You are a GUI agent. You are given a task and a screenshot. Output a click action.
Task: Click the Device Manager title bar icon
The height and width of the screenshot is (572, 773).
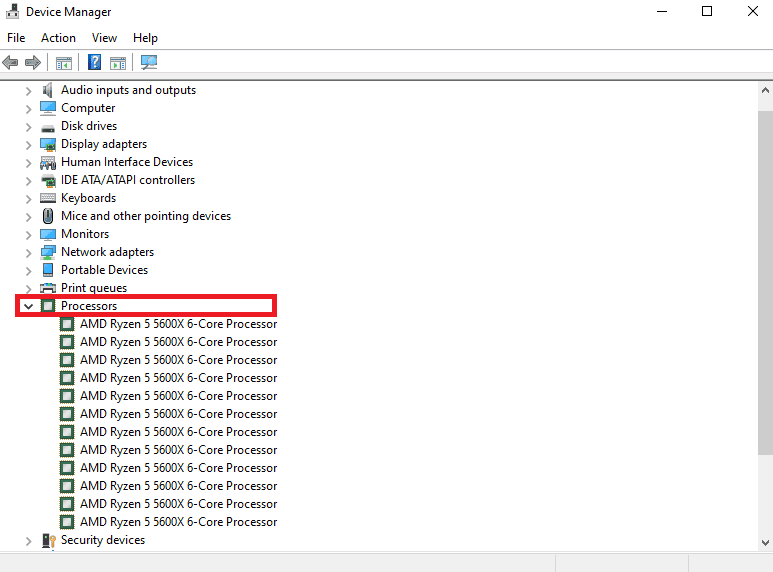coord(12,11)
